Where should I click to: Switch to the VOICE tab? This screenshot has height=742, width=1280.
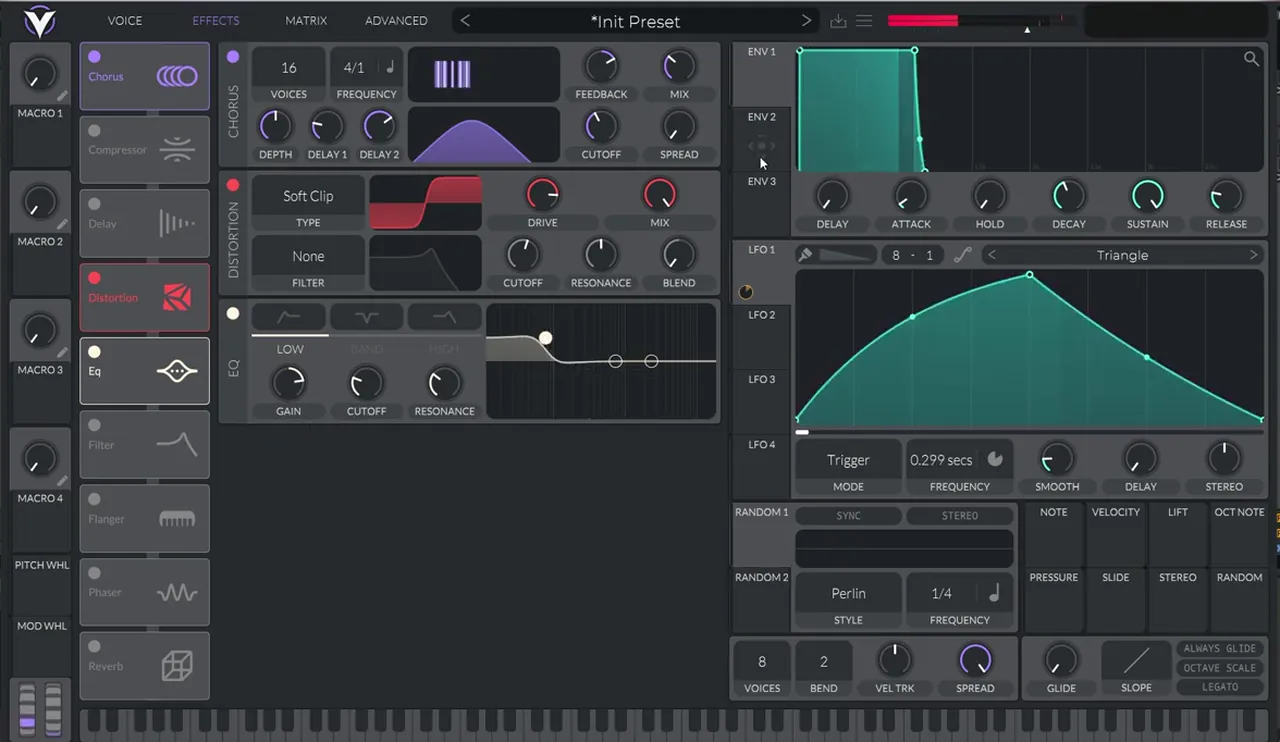click(x=125, y=21)
